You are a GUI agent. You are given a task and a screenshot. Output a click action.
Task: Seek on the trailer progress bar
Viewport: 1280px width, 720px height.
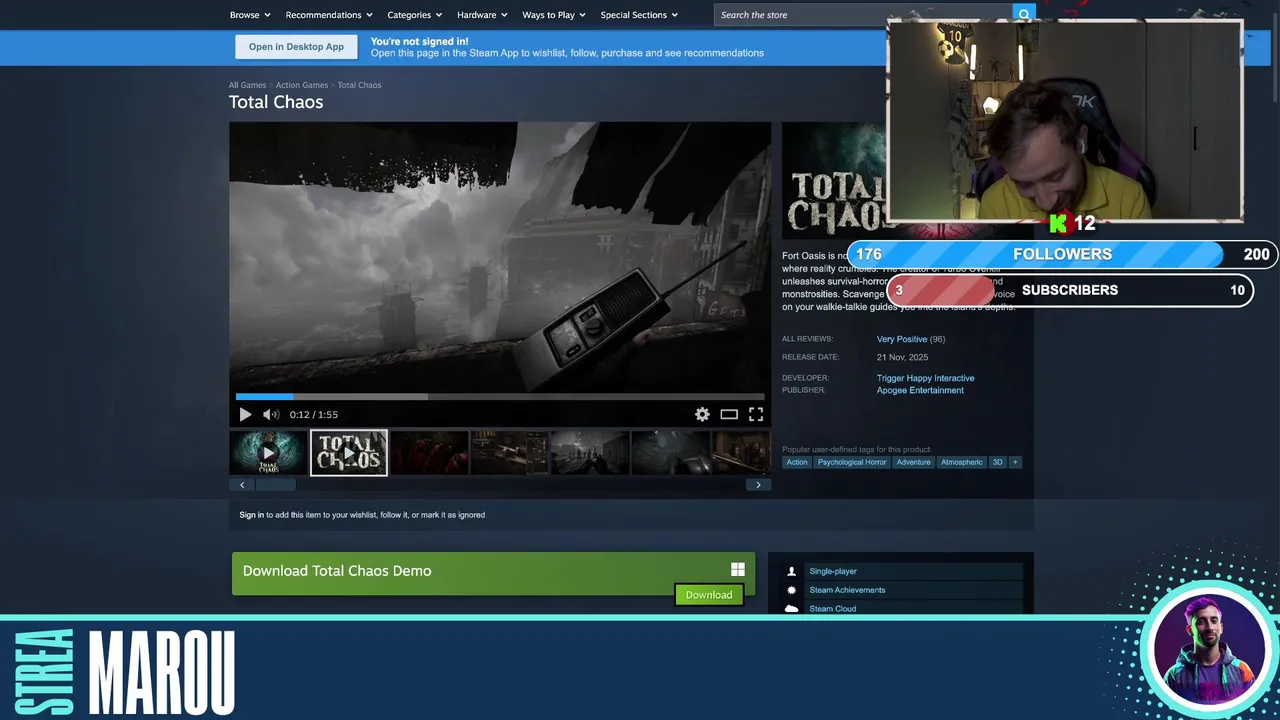[500, 396]
